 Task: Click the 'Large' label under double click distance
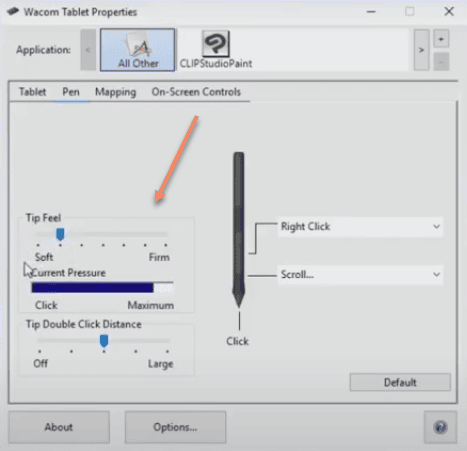click(x=161, y=364)
